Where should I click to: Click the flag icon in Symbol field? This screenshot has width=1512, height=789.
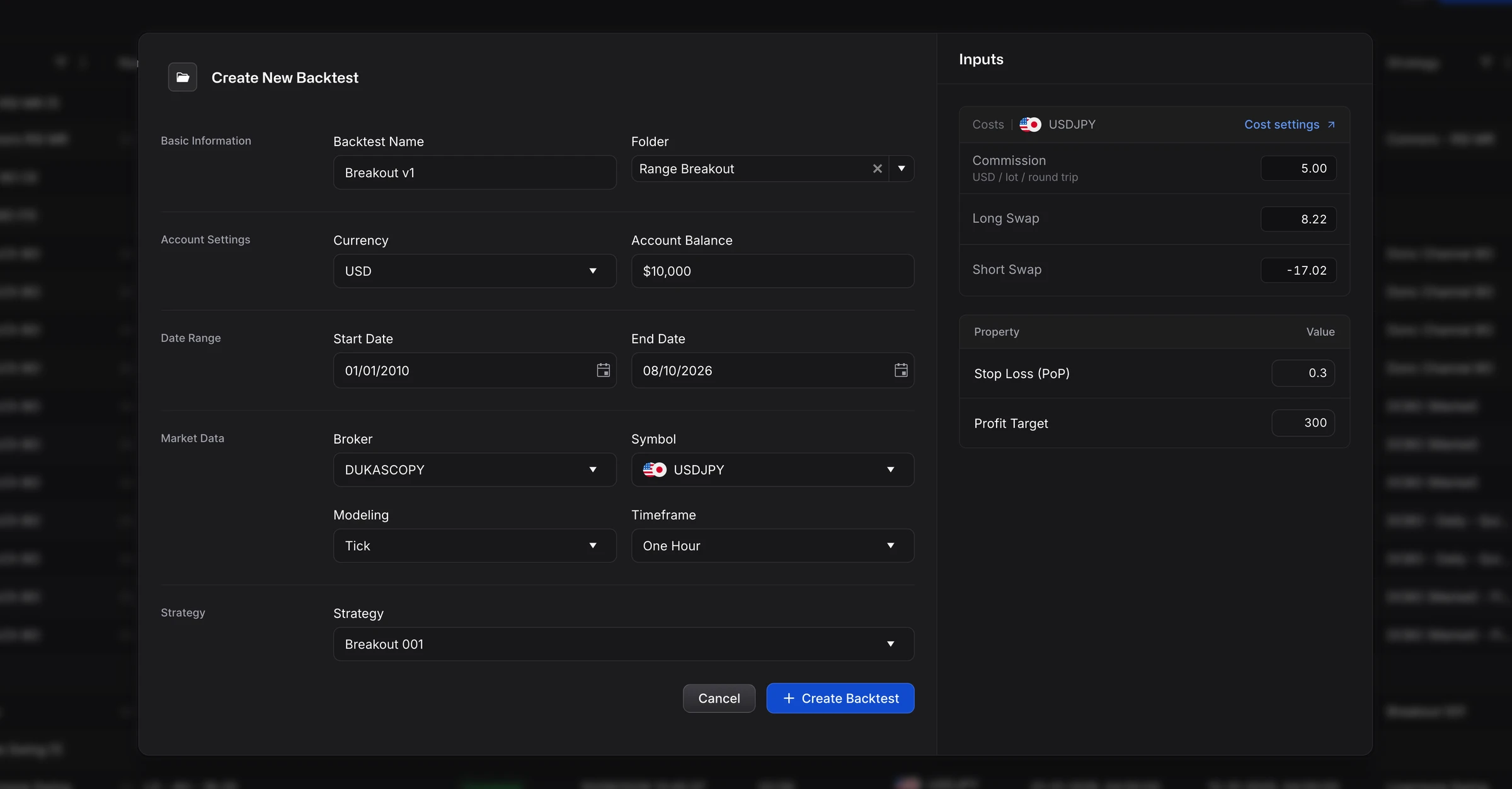tap(655, 469)
